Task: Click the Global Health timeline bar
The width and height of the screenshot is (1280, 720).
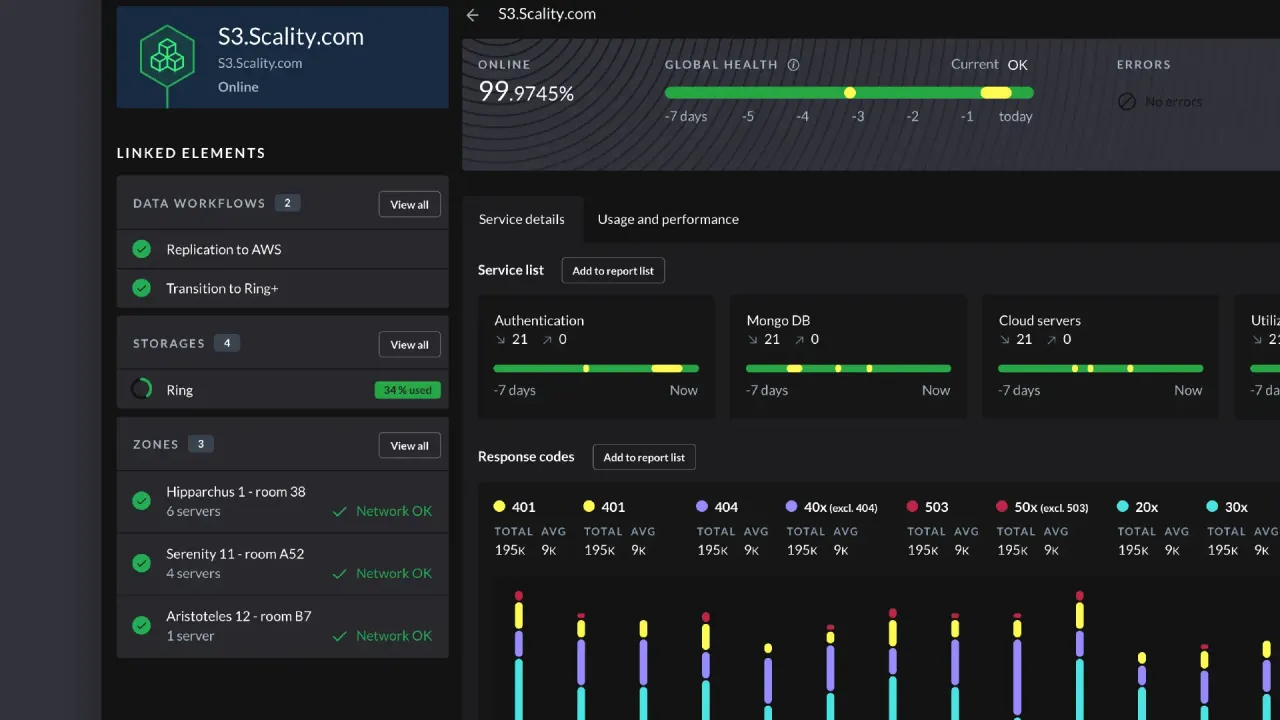Action: 848,93
